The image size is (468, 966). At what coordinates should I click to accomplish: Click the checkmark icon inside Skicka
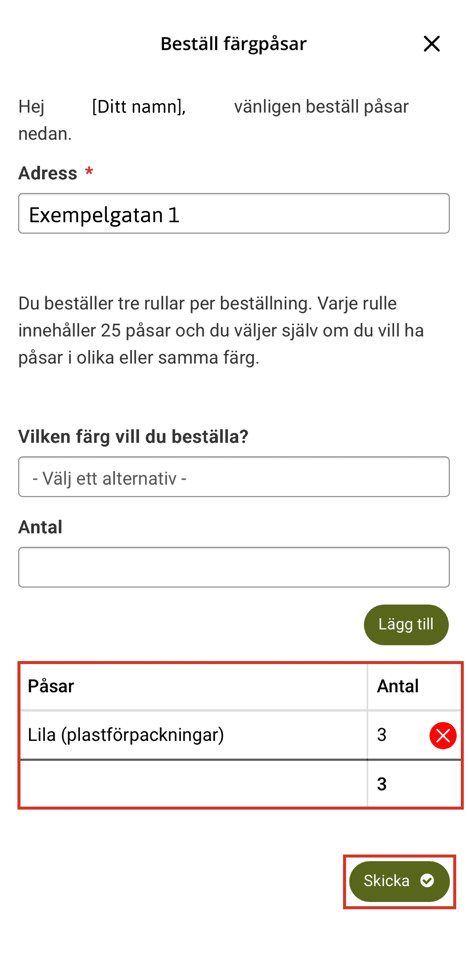click(427, 881)
